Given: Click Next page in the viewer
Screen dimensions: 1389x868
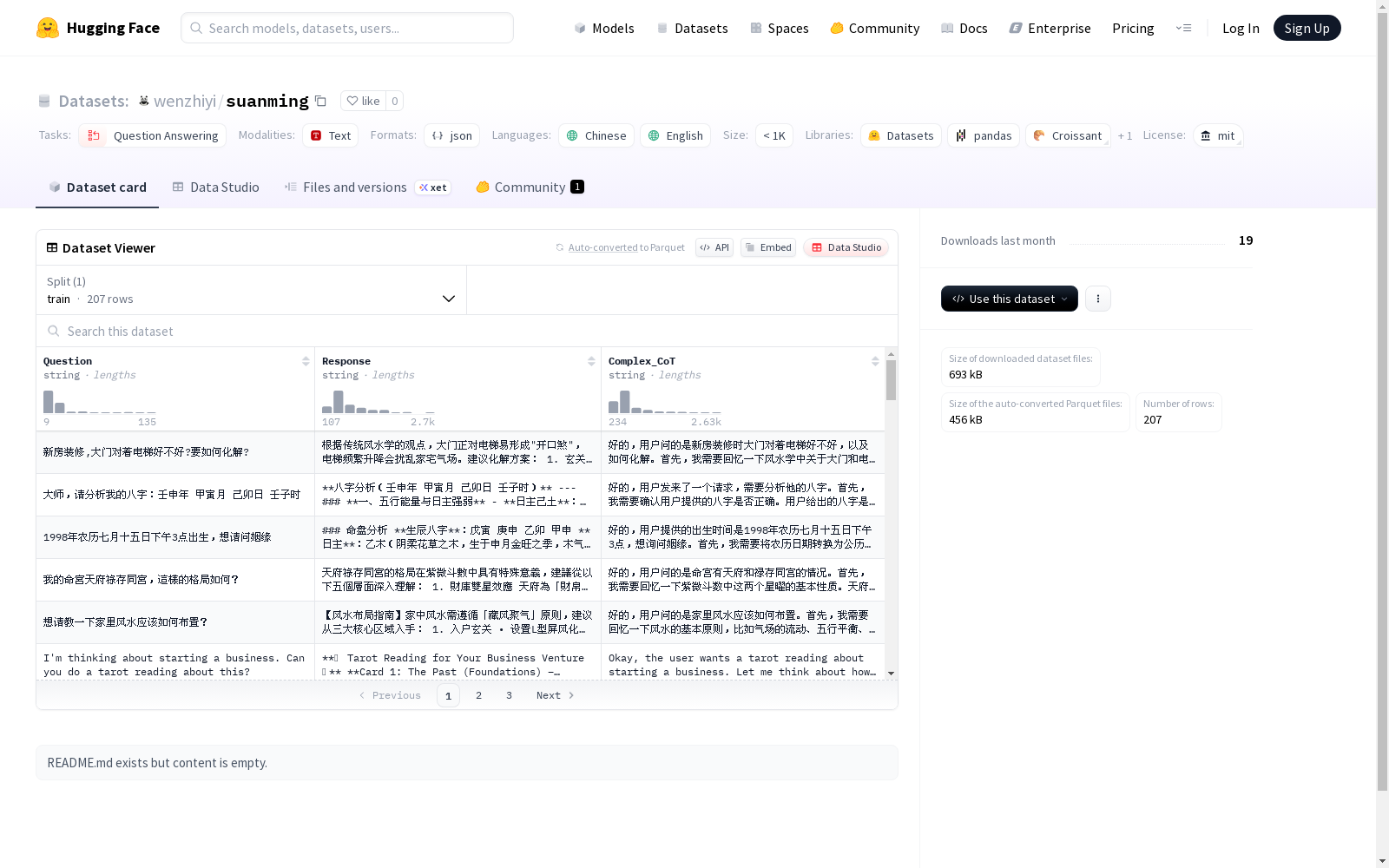Looking at the screenshot, I should 556,695.
